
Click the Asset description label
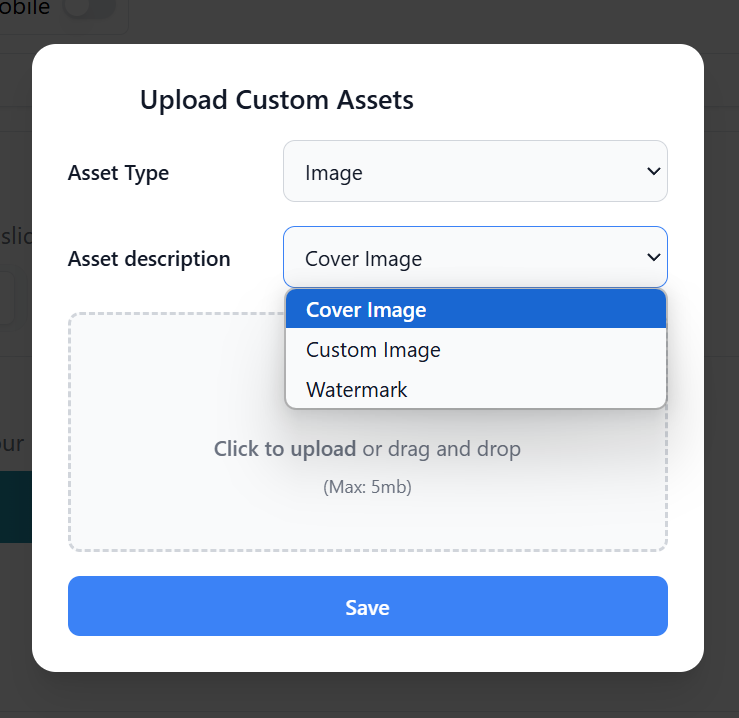point(149,259)
